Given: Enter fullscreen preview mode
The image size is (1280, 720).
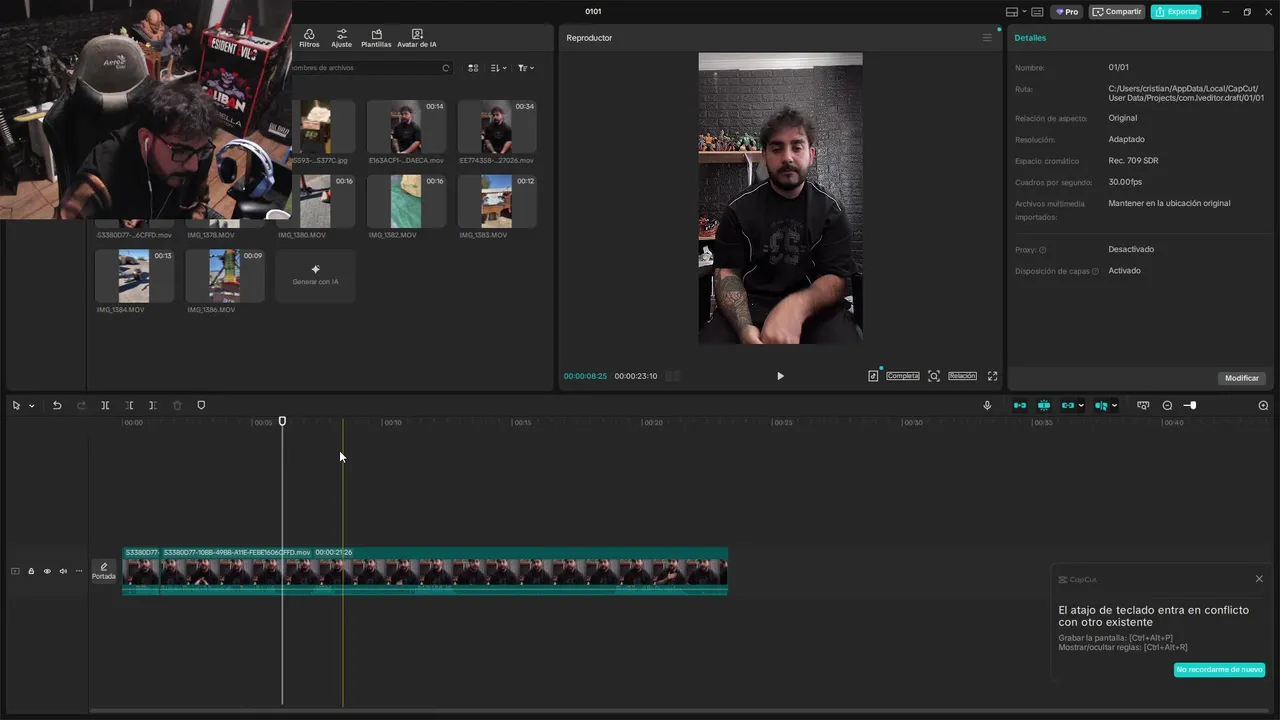Looking at the screenshot, I should pyautogui.click(x=992, y=376).
